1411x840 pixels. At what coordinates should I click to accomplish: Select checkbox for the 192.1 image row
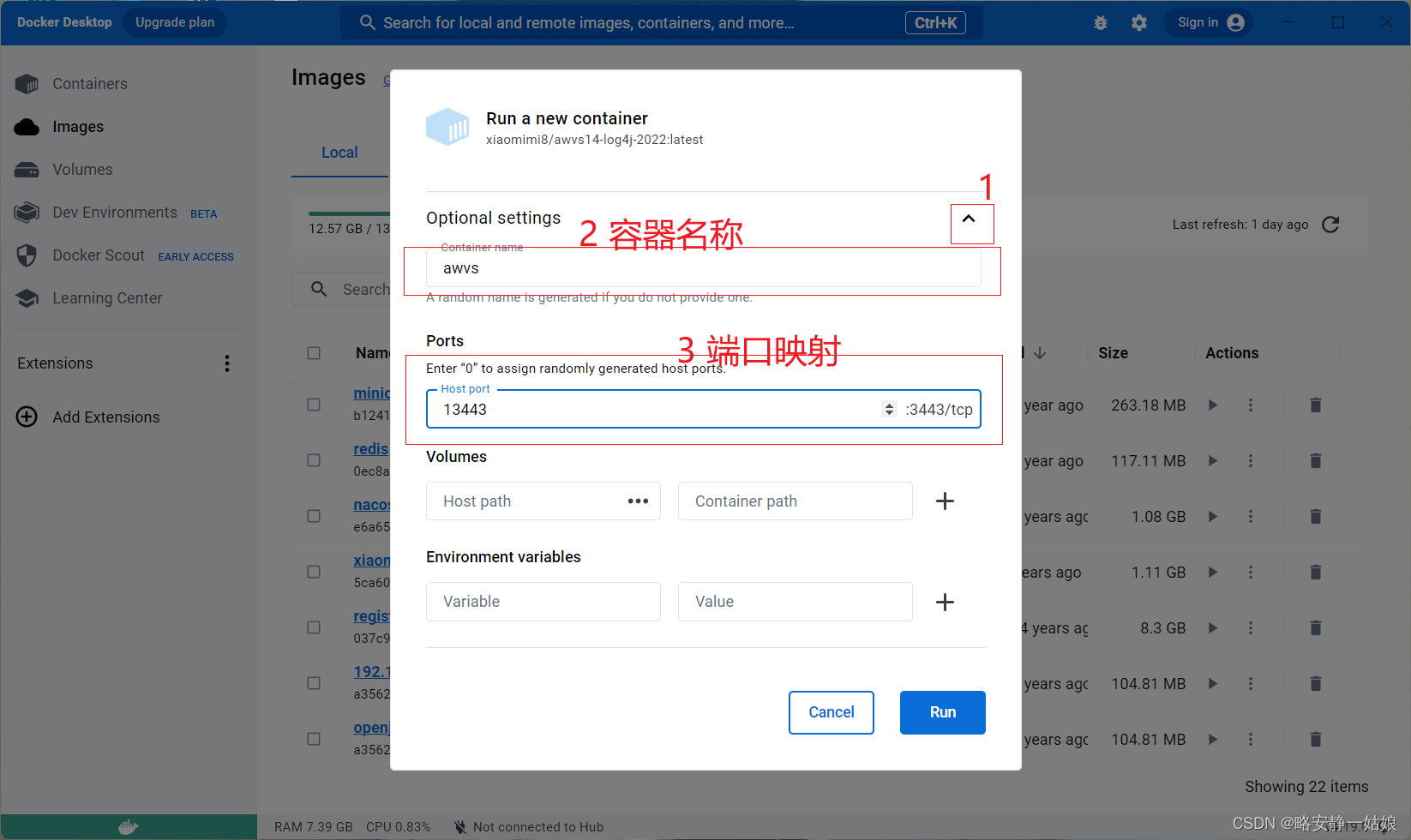(314, 683)
